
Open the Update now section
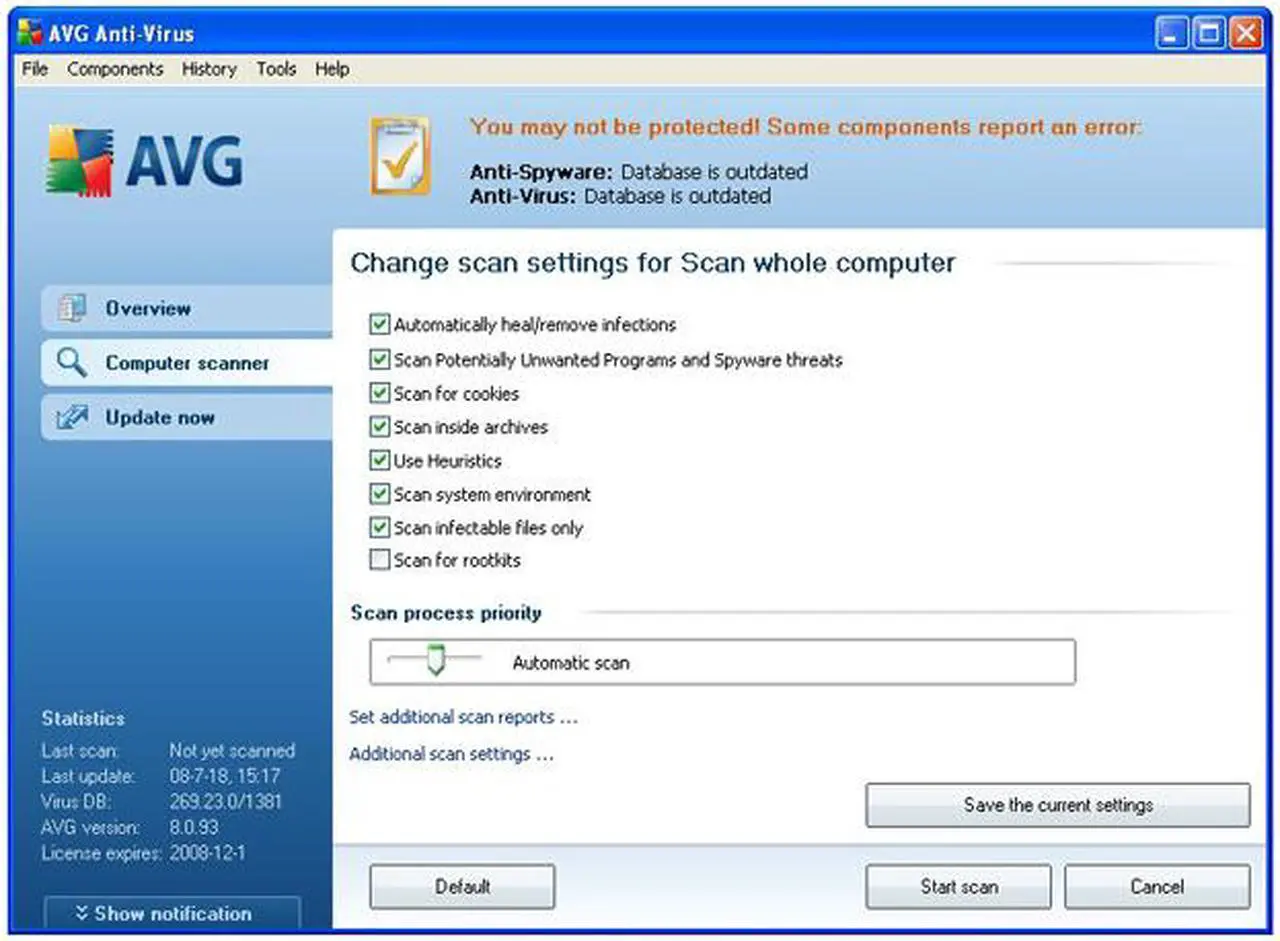[x=187, y=418]
